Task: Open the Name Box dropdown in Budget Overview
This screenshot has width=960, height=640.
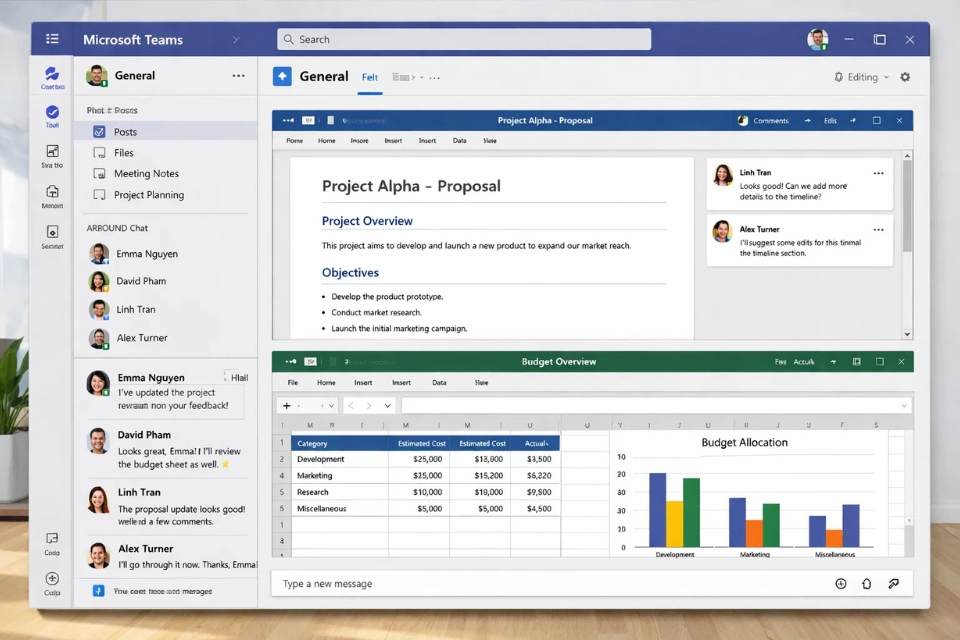Action: (330, 405)
